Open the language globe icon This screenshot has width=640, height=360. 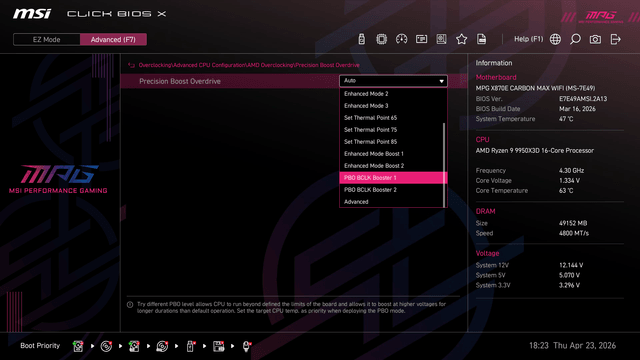[x=555, y=39]
